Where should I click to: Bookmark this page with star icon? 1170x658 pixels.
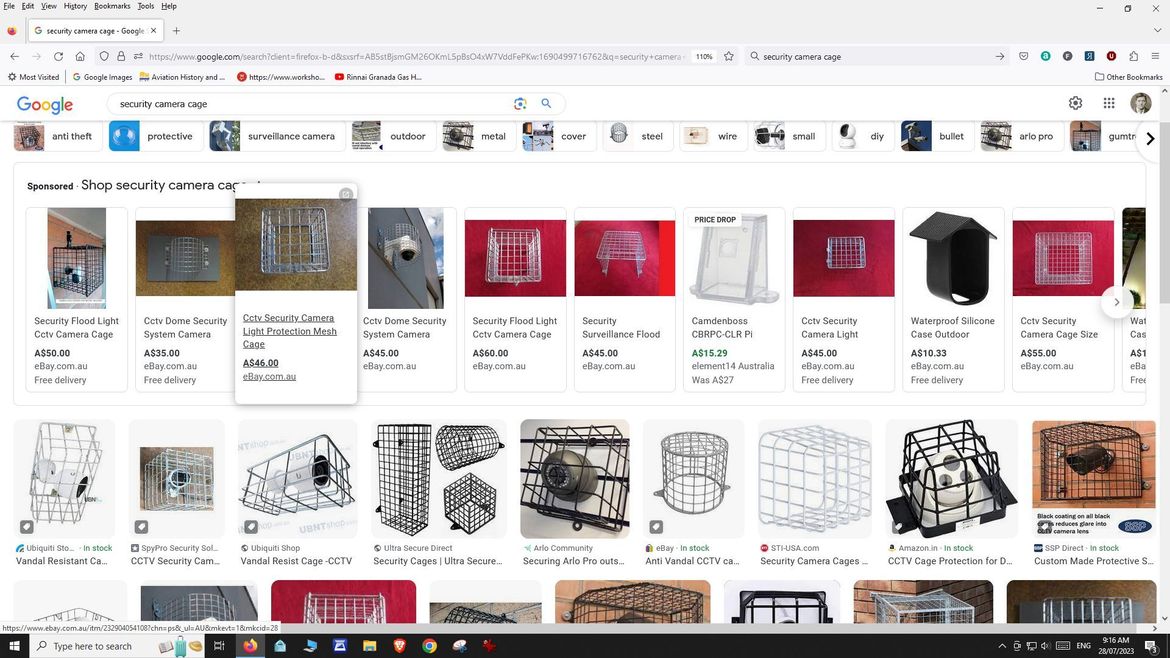pyautogui.click(x=729, y=57)
